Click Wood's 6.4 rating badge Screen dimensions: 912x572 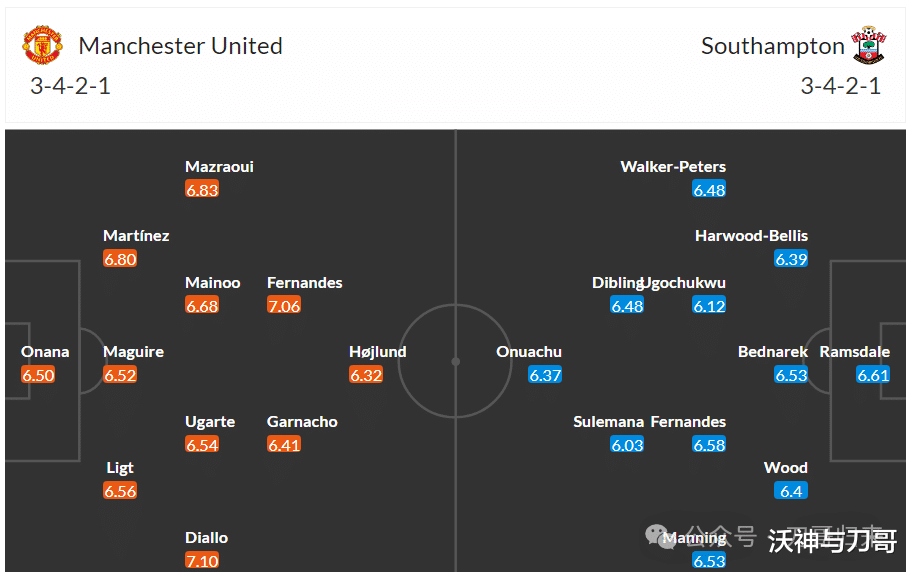[790, 491]
